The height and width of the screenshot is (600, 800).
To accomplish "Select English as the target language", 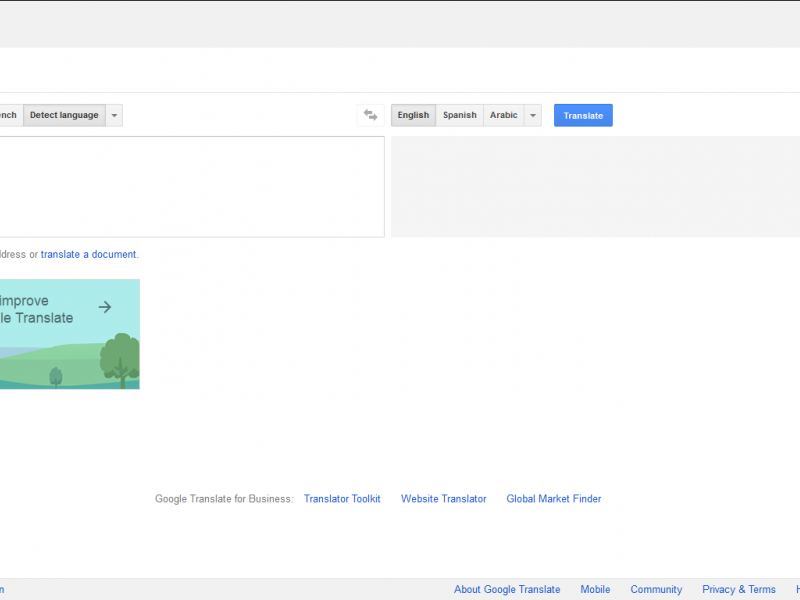I will [x=413, y=115].
